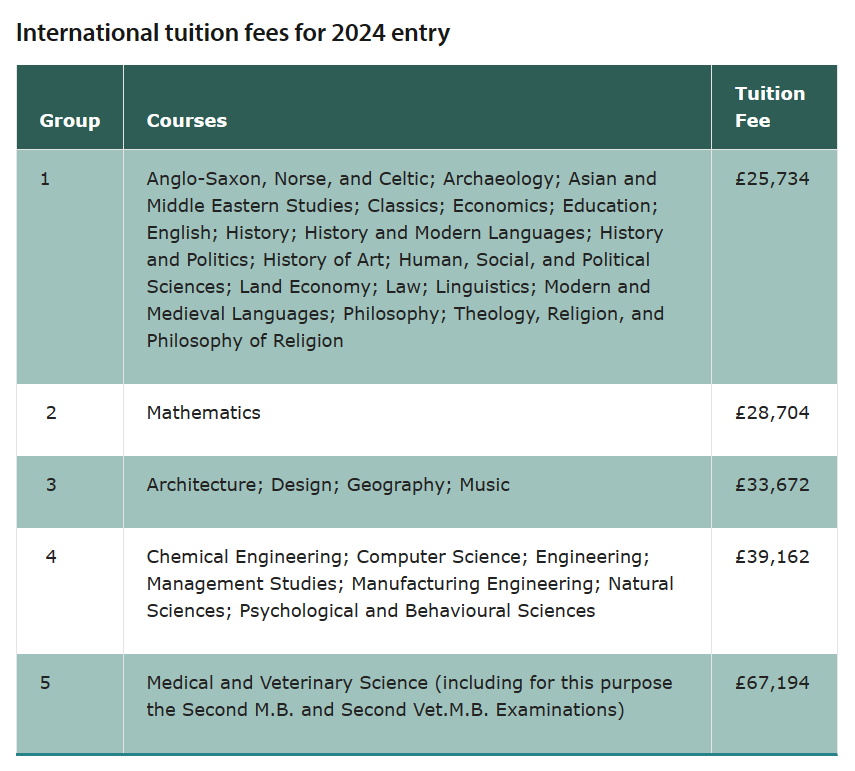Viewport: 855px width, 771px height.
Task: Select the Group 1 number cell
Action: (45, 179)
